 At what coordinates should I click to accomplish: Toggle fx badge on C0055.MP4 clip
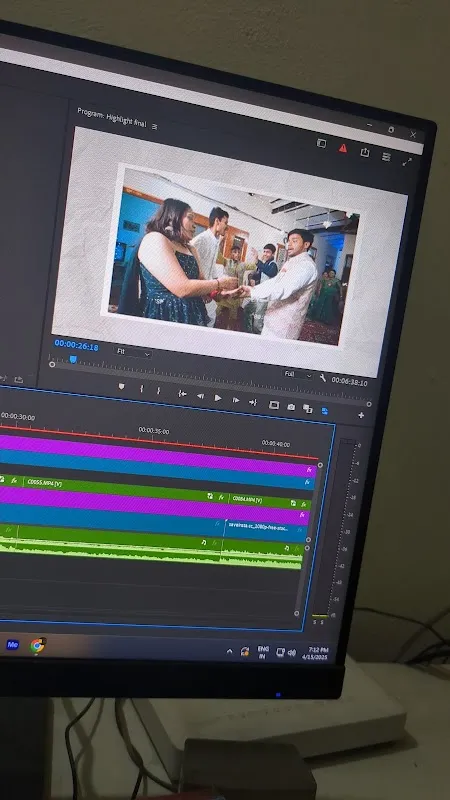coord(14,481)
